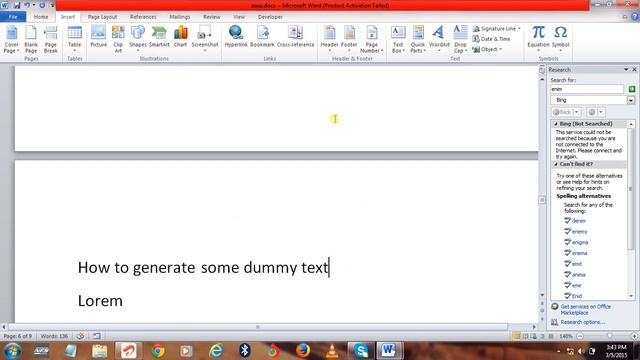Viewport: 640px width, 360px height.
Task: Open Quick Parts menu
Action: pos(418,39)
